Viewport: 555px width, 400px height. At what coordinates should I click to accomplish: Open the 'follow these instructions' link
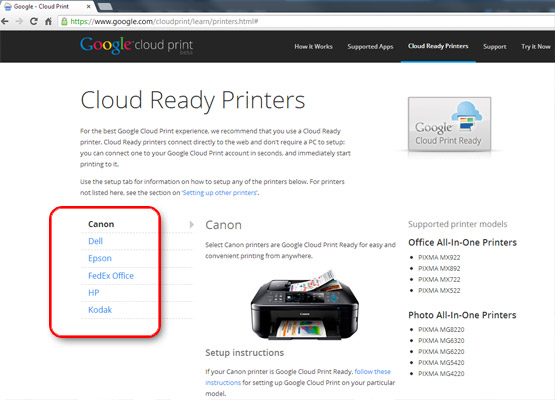point(298,377)
